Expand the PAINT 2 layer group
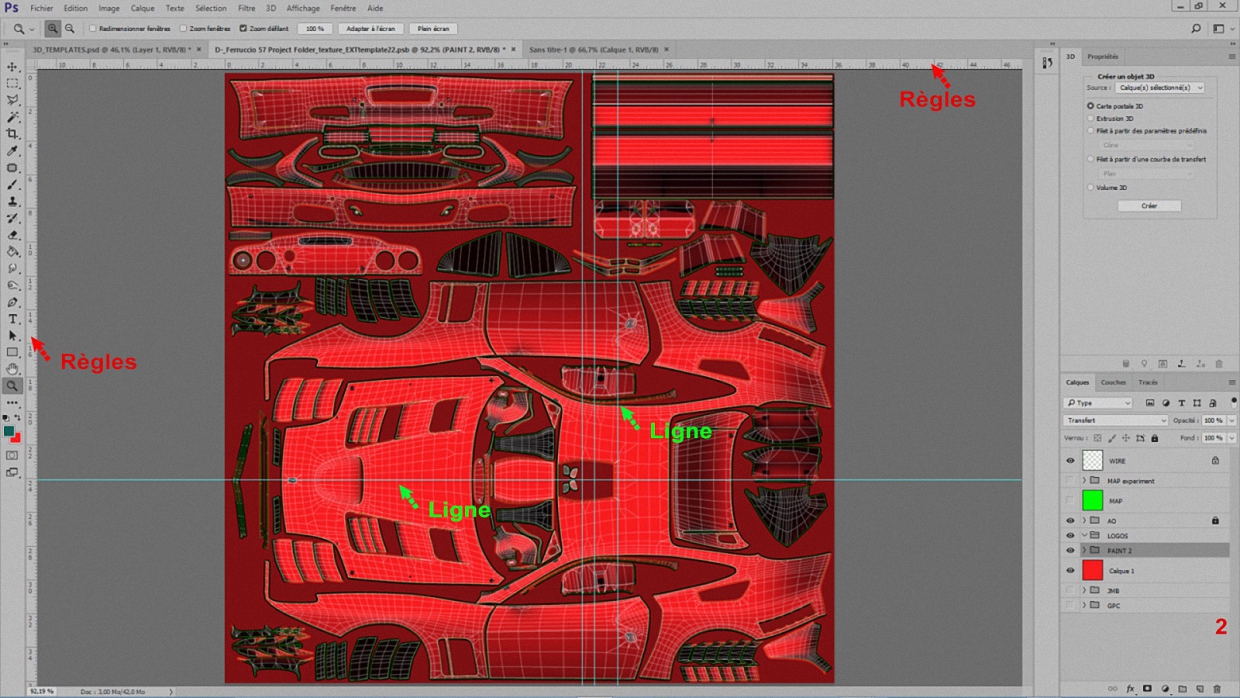This screenshot has width=1240, height=698. pos(1084,551)
